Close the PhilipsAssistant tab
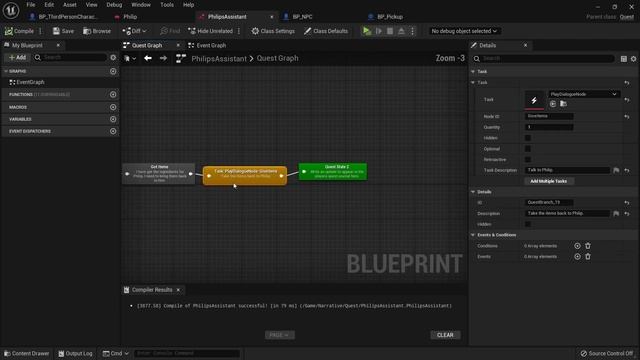640x360 pixels. pos(272,17)
